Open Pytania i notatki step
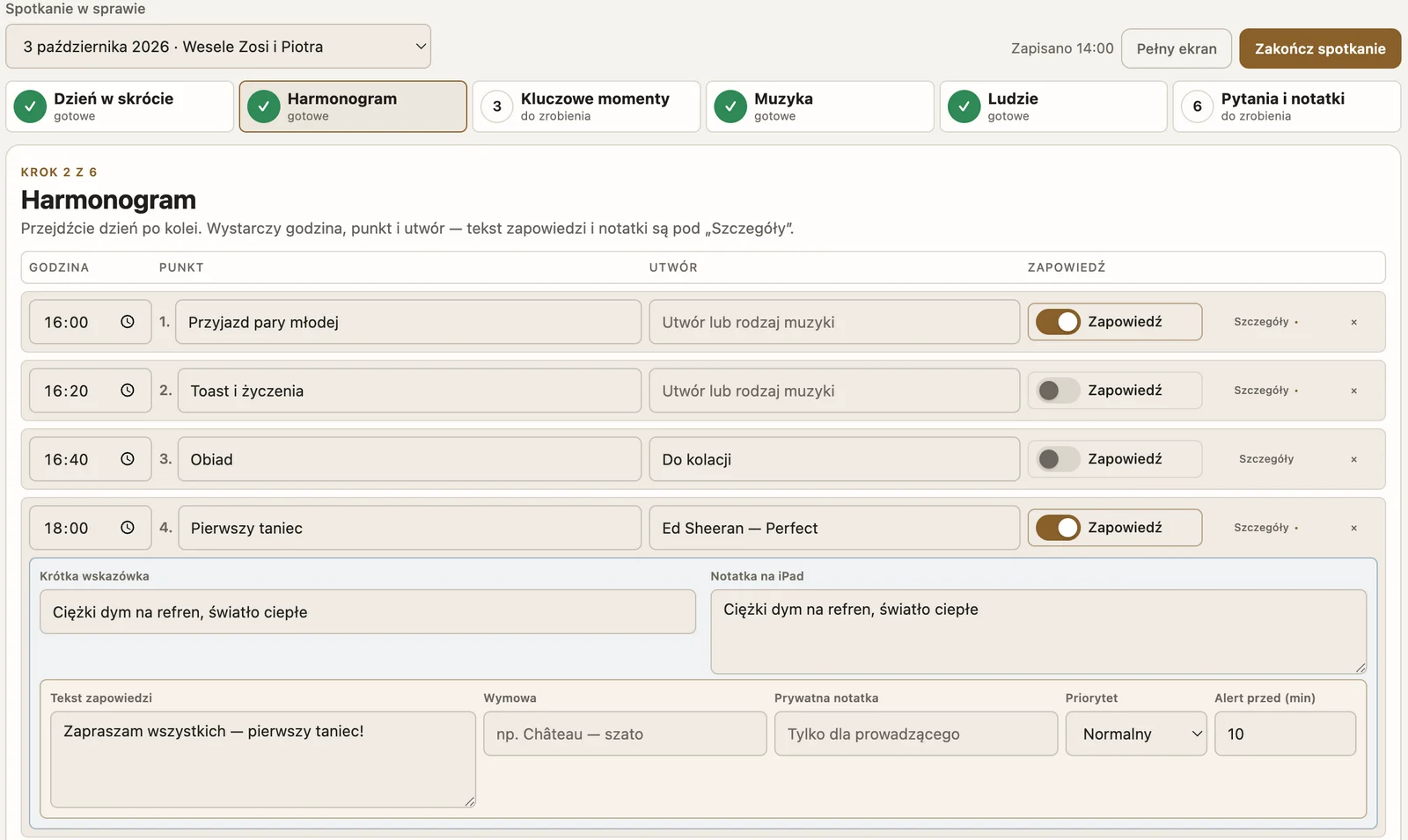Screen dimensions: 1408x840 tap(1287, 106)
